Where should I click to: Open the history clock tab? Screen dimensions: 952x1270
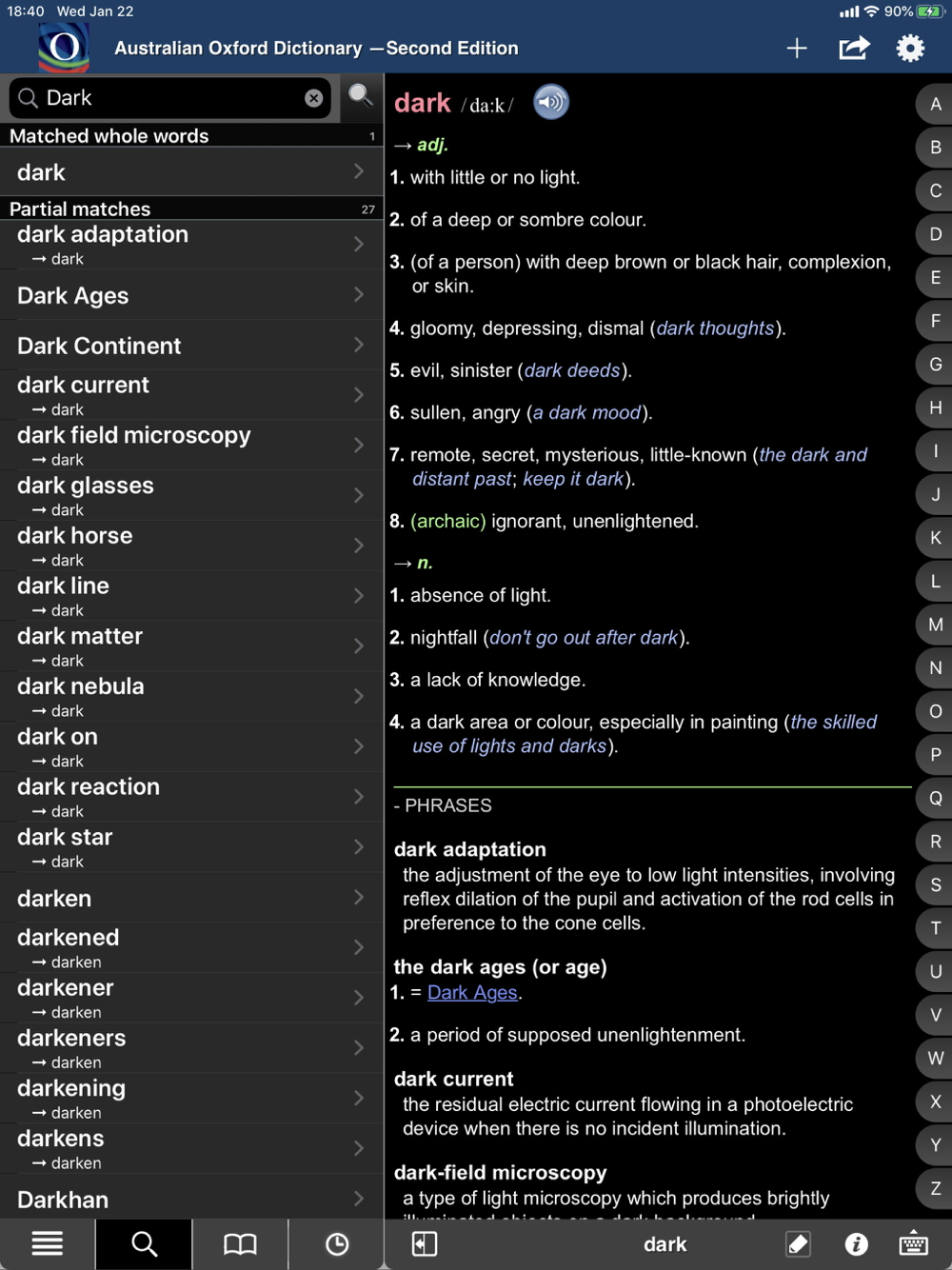click(336, 1243)
